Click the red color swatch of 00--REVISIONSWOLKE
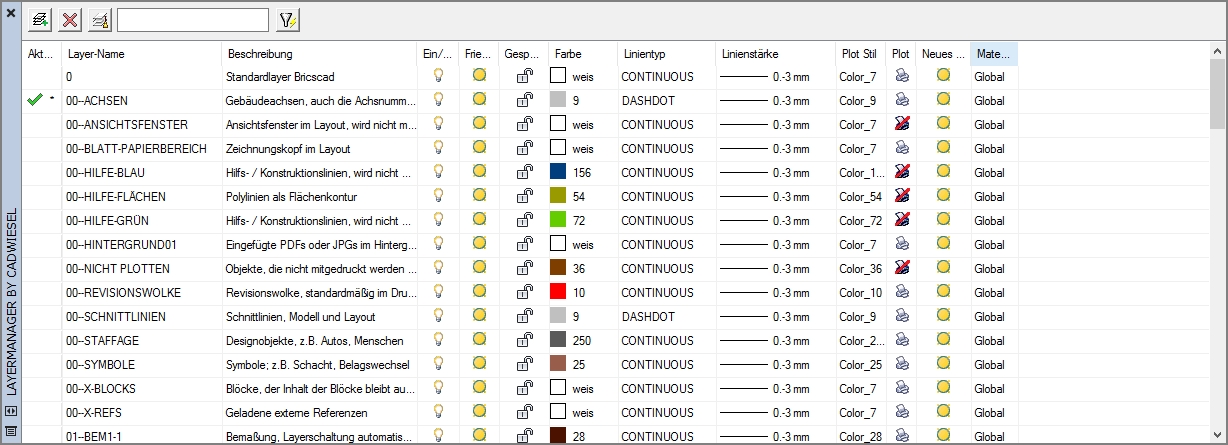The height and width of the screenshot is (445, 1228). [x=558, y=292]
